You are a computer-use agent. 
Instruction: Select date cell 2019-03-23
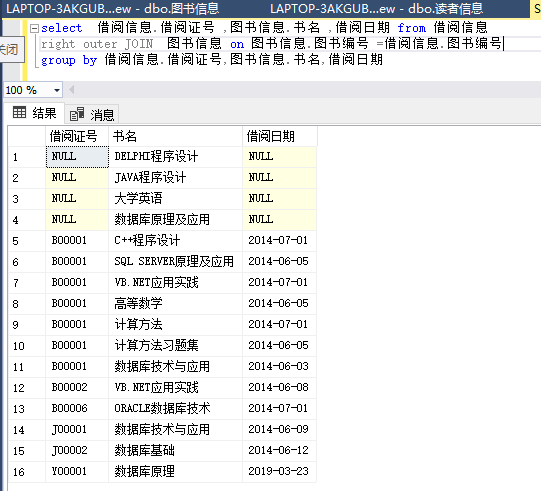(280, 472)
